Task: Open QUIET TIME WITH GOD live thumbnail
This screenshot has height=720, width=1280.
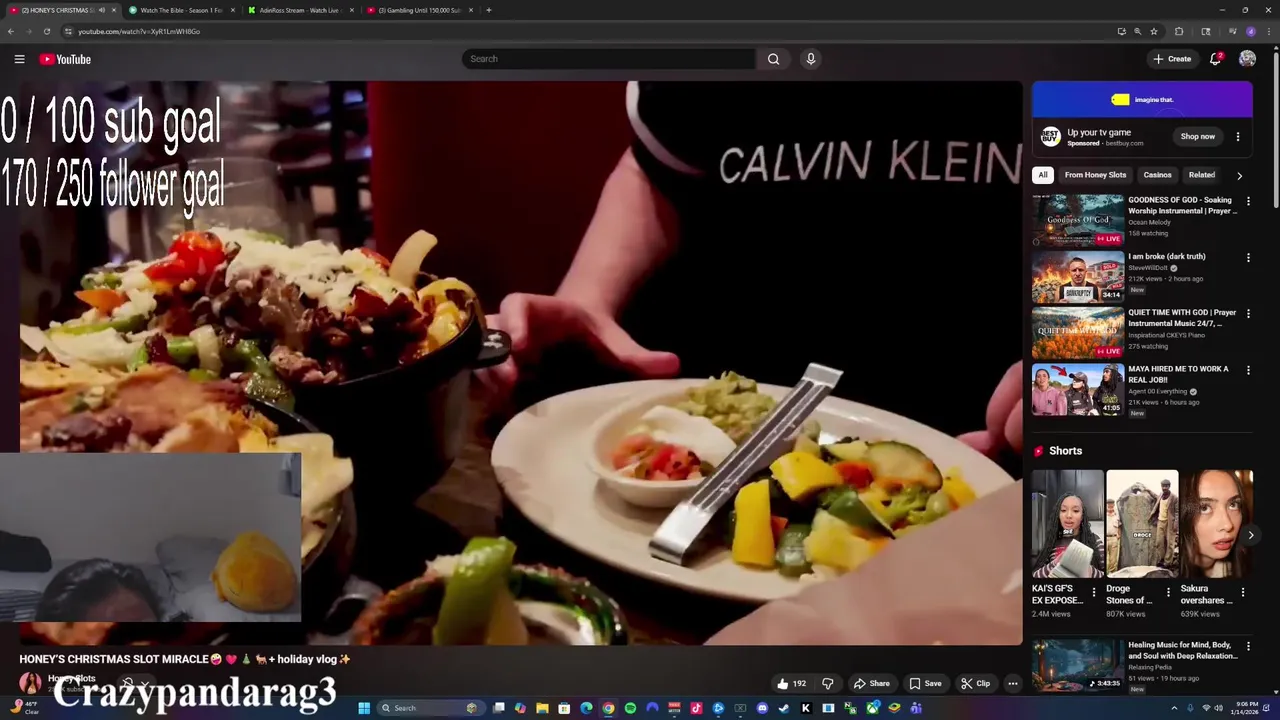Action: click(1078, 333)
